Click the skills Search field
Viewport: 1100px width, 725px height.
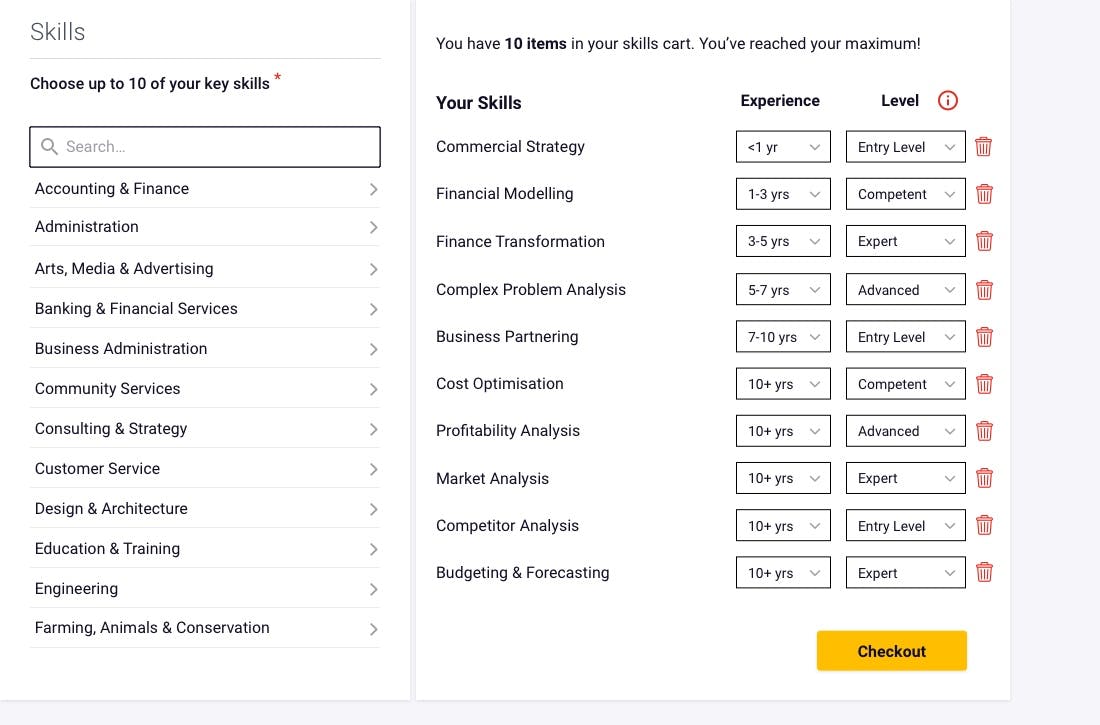click(205, 147)
